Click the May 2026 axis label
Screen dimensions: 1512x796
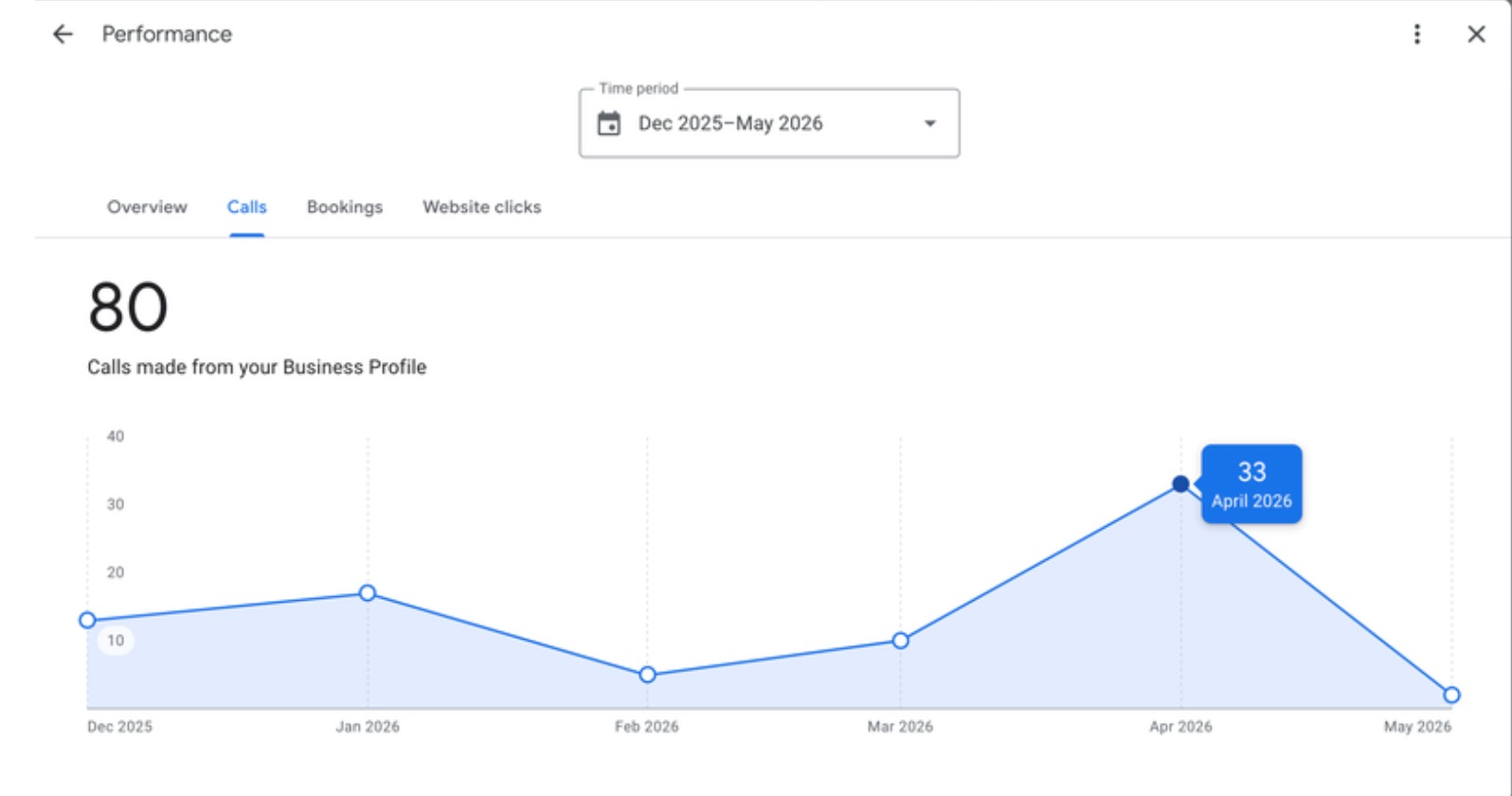click(x=1417, y=727)
